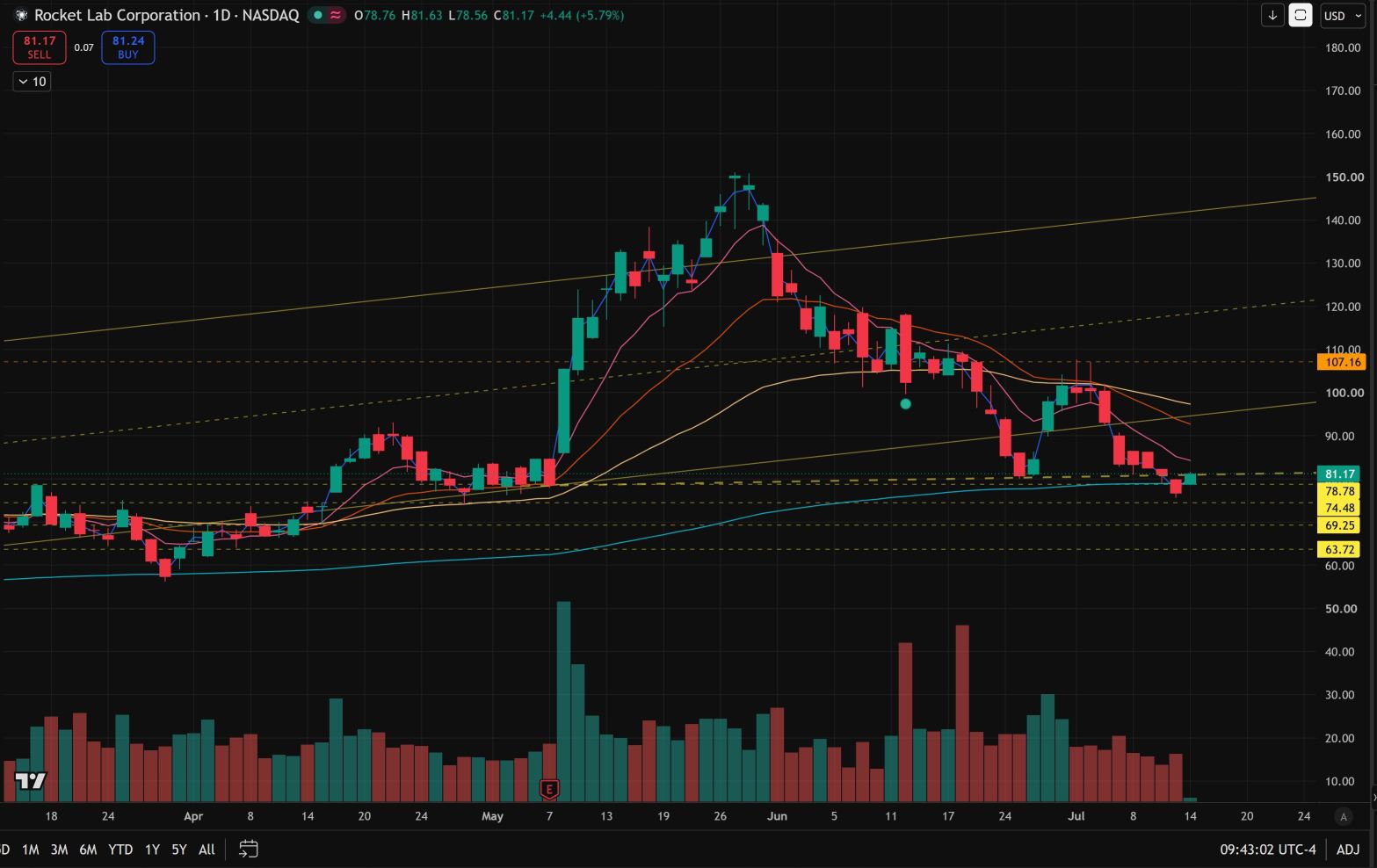Select the 3M time range
Image resolution: width=1377 pixels, height=868 pixels.
click(59, 850)
